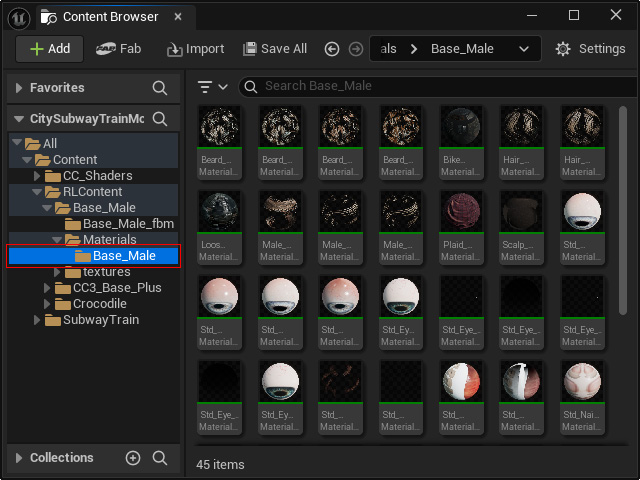This screenshot has height=480, width=640.
Task: Click the truncated 'als' breadcrumb segment
Action: [x=388, y=49]
